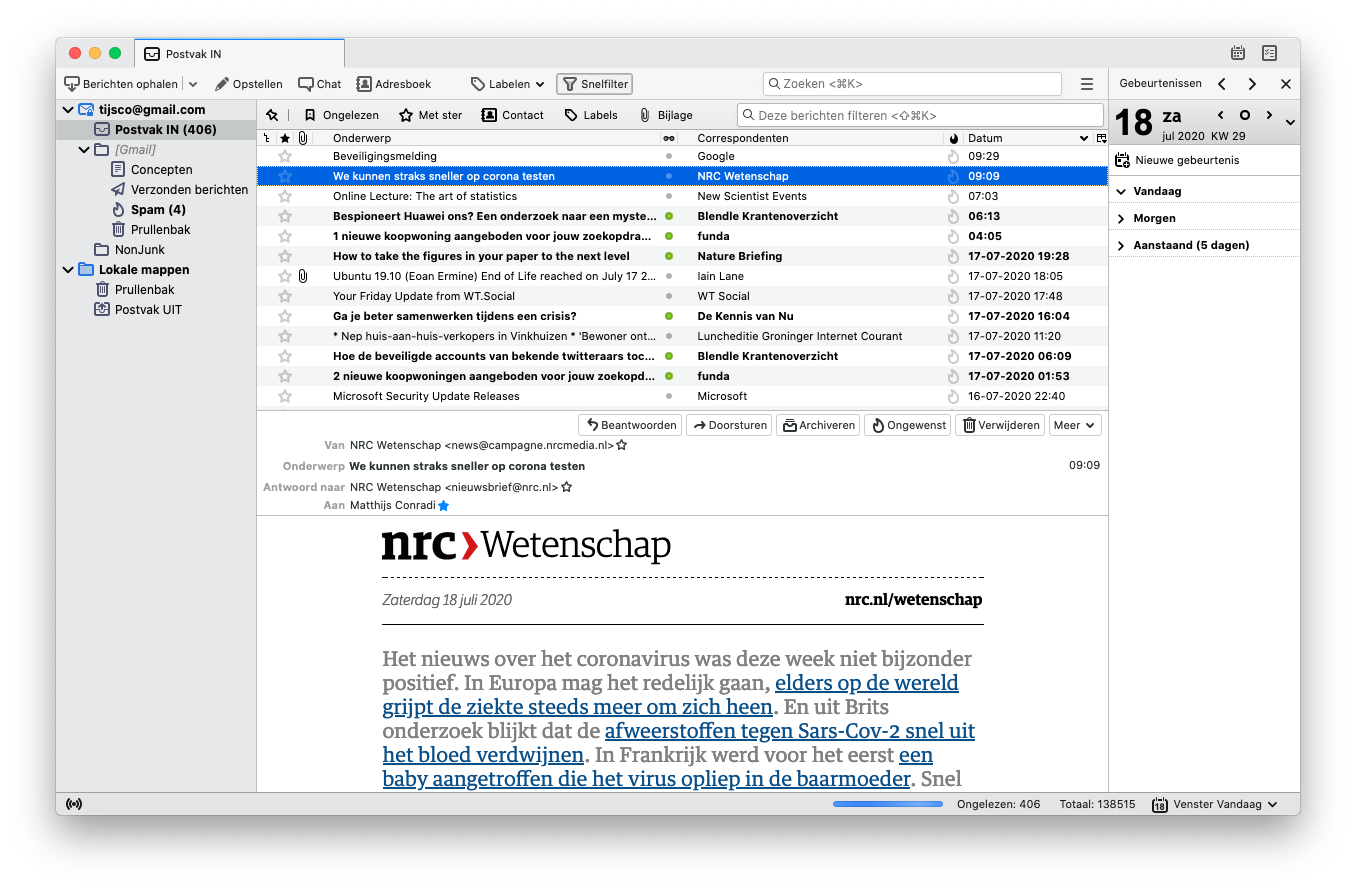
Task: Click the Opstellen compose pencil icon
Action: click(x=222, y=84)
